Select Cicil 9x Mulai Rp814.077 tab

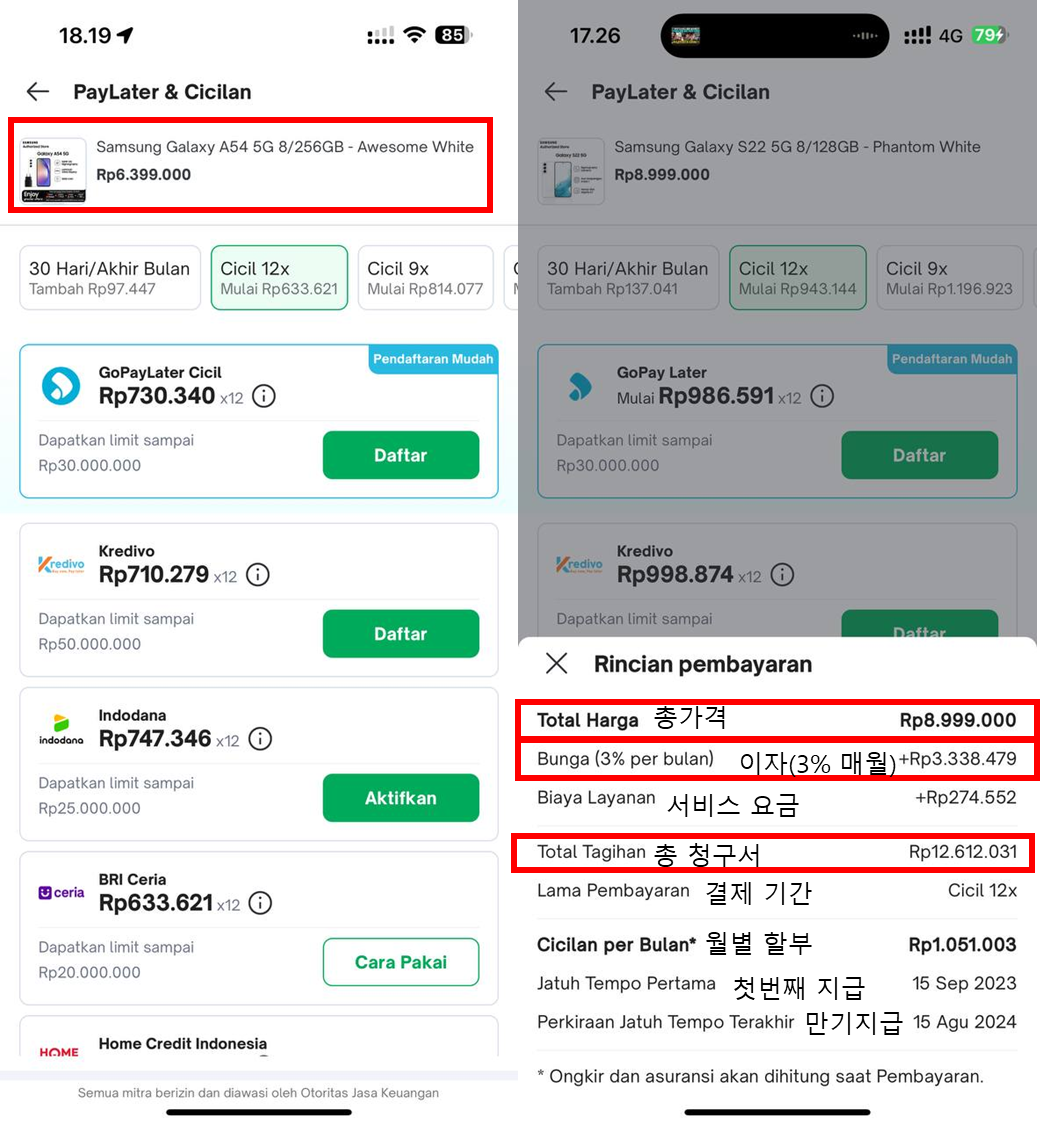point(425,278)
